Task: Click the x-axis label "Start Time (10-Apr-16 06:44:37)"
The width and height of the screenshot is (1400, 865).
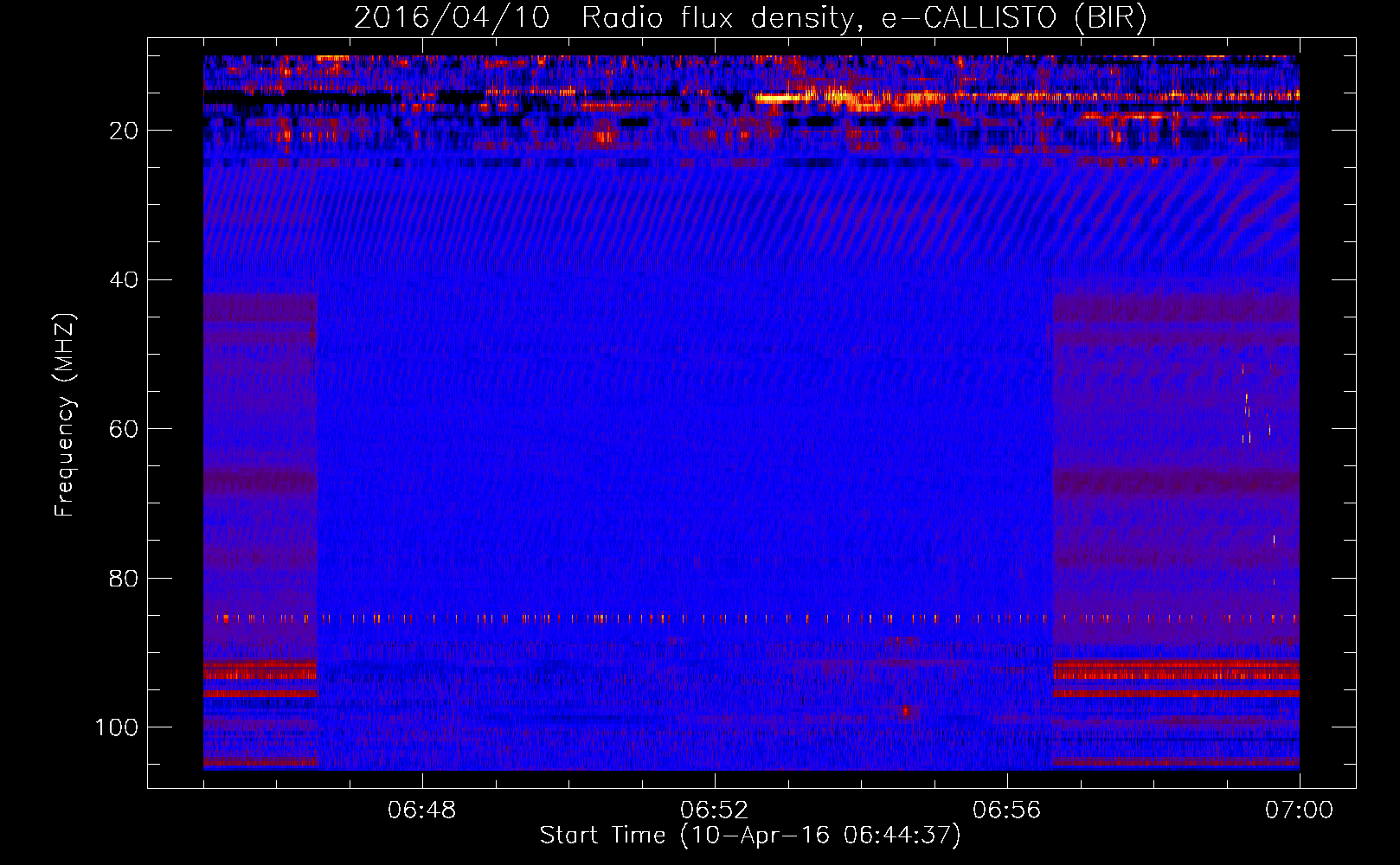Action: 750,836
